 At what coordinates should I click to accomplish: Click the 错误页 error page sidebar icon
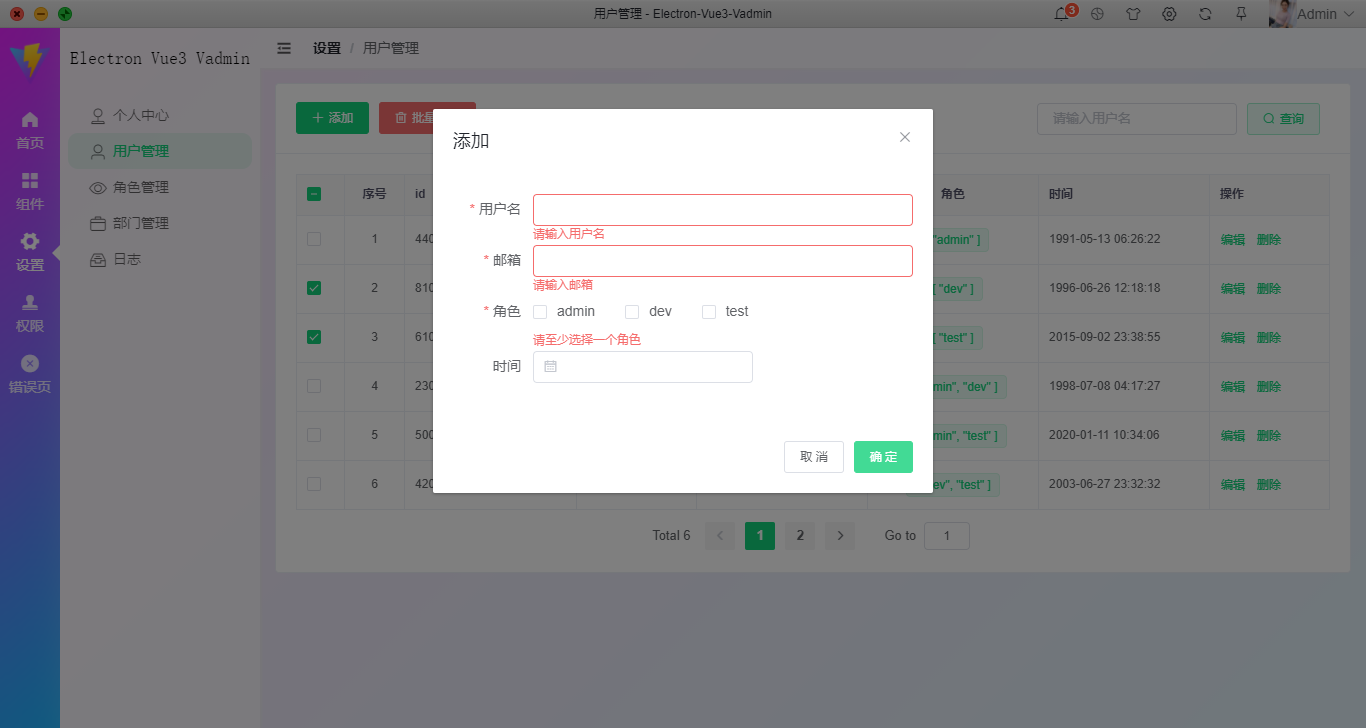29,364
